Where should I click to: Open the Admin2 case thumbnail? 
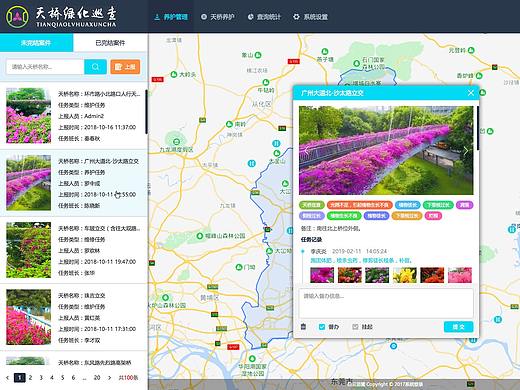[x=29, y=115]
